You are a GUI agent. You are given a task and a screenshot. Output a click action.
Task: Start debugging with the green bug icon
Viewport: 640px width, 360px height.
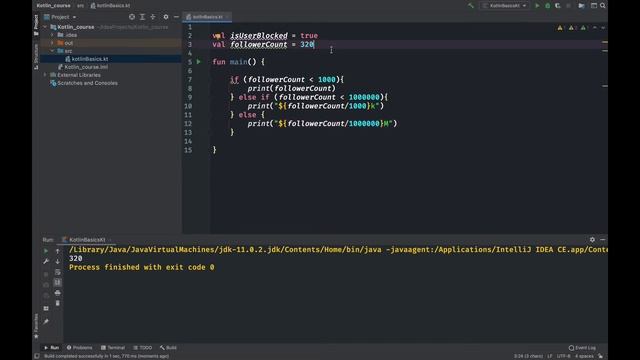(x=548, y=6)
